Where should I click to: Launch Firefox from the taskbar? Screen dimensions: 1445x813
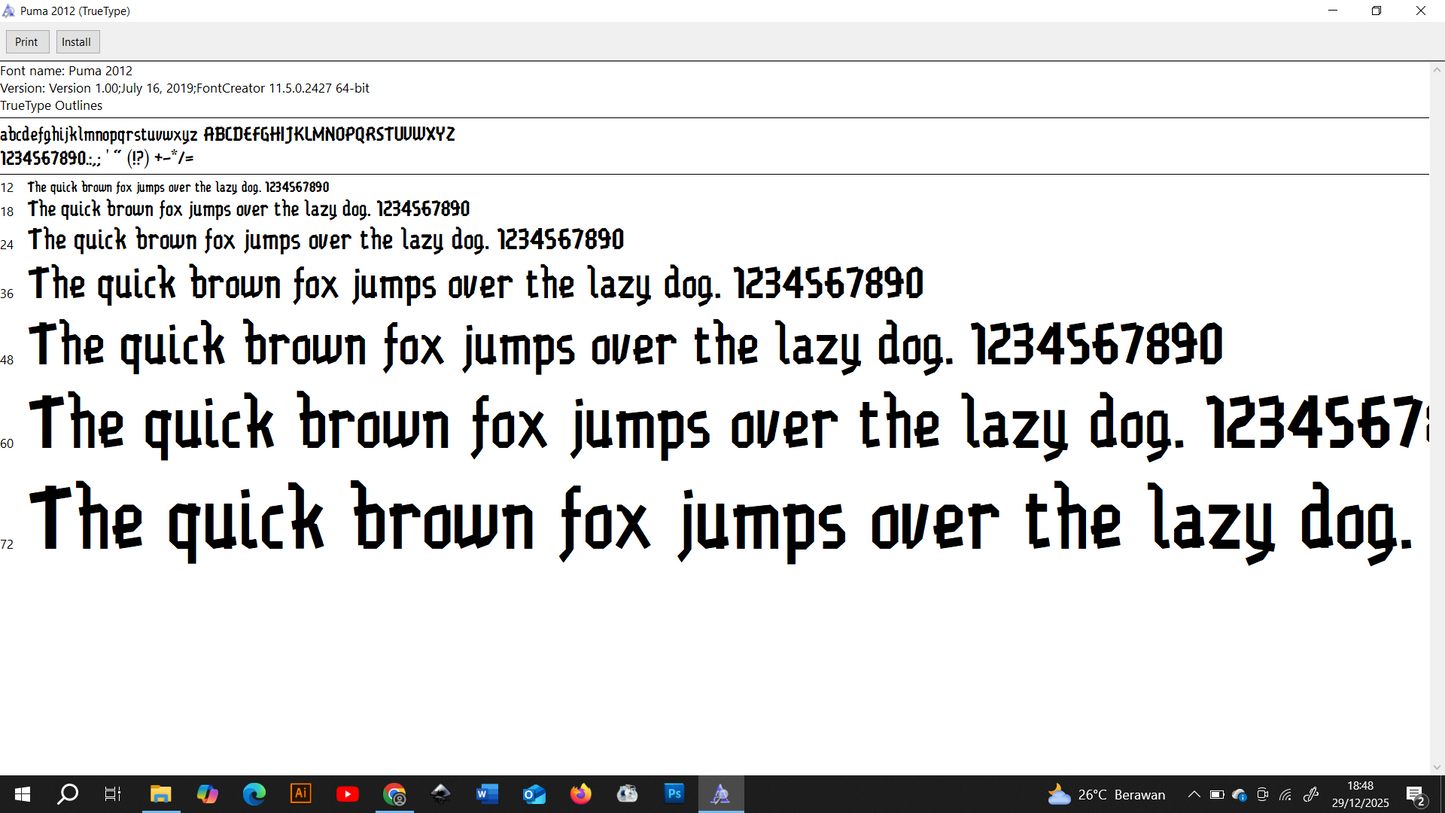[581, 795]
